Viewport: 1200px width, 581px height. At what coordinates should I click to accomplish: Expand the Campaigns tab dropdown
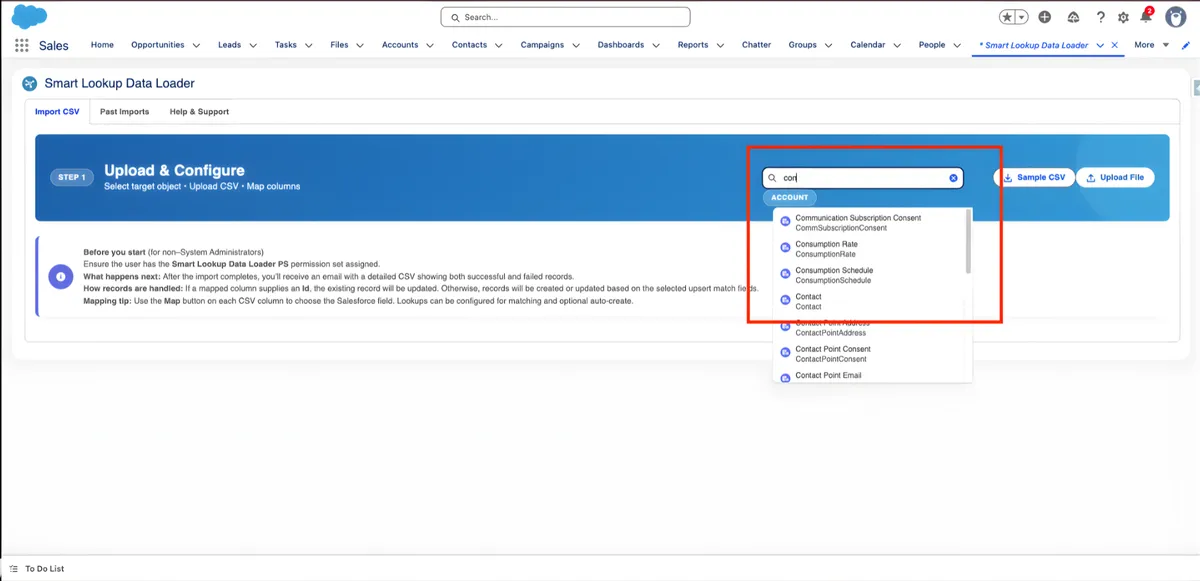pos(575,45)
